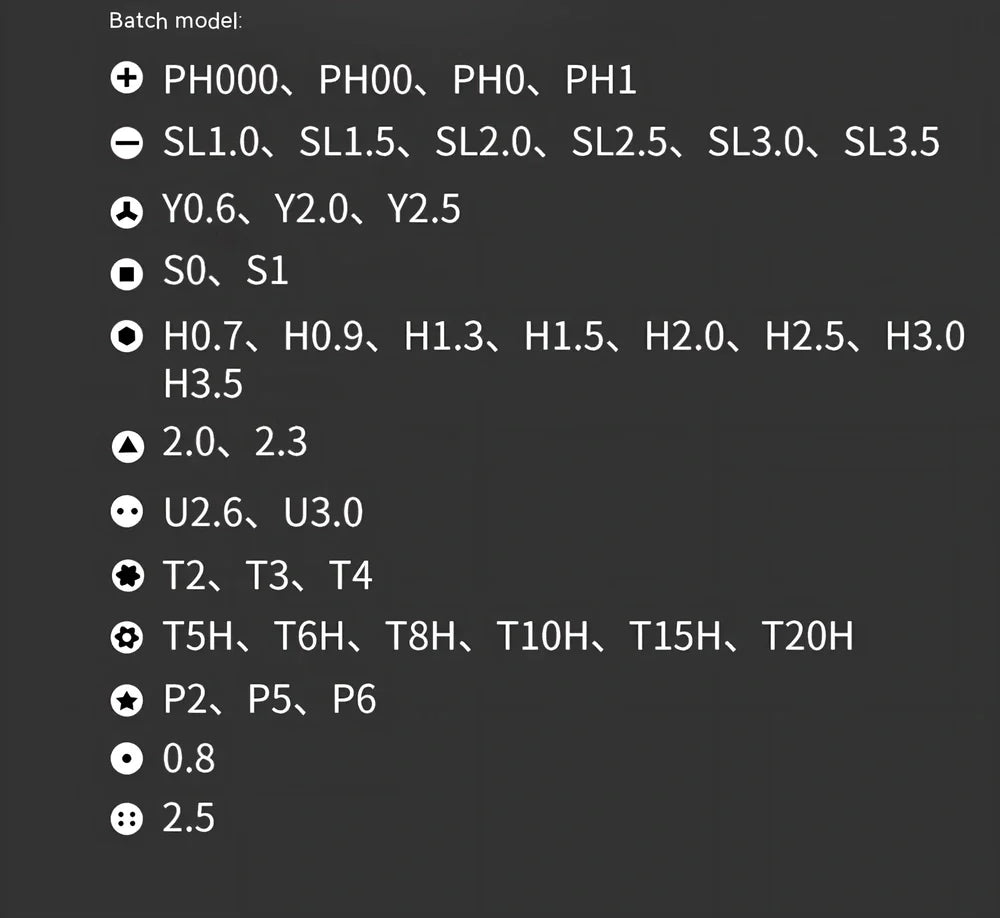Click the security Torx hollow icon
1000x918 pixels.
click(x=127, y=637)
